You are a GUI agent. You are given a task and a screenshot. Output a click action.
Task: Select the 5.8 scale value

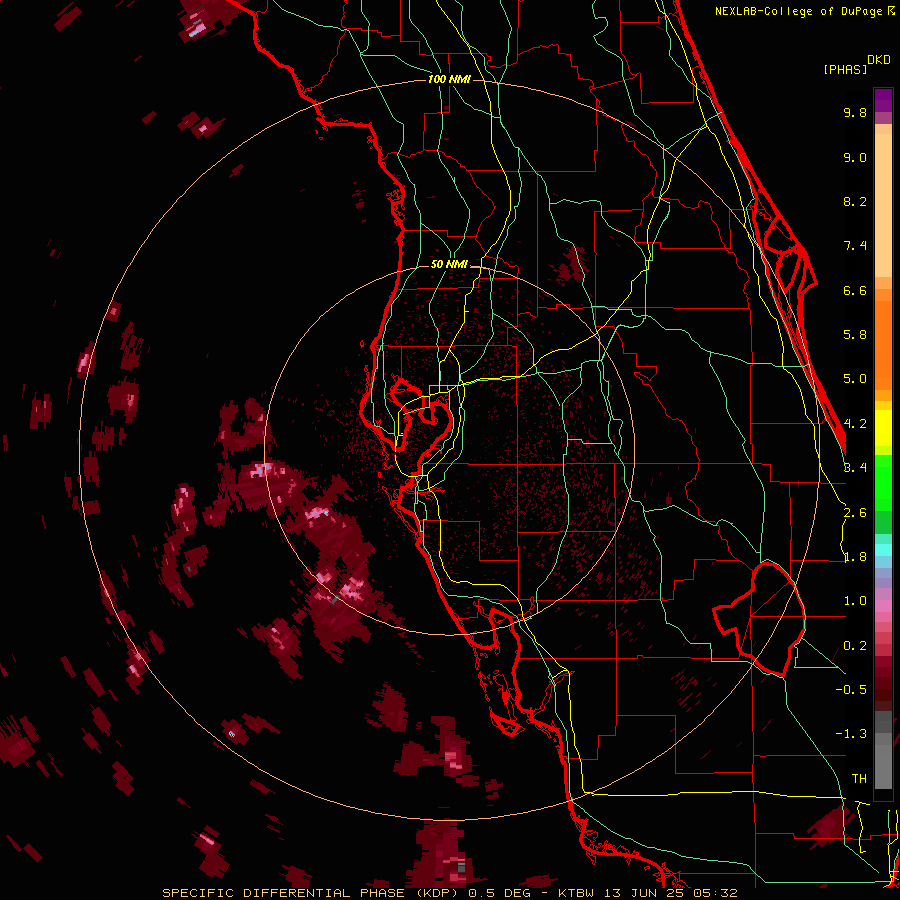pos(855,335)
